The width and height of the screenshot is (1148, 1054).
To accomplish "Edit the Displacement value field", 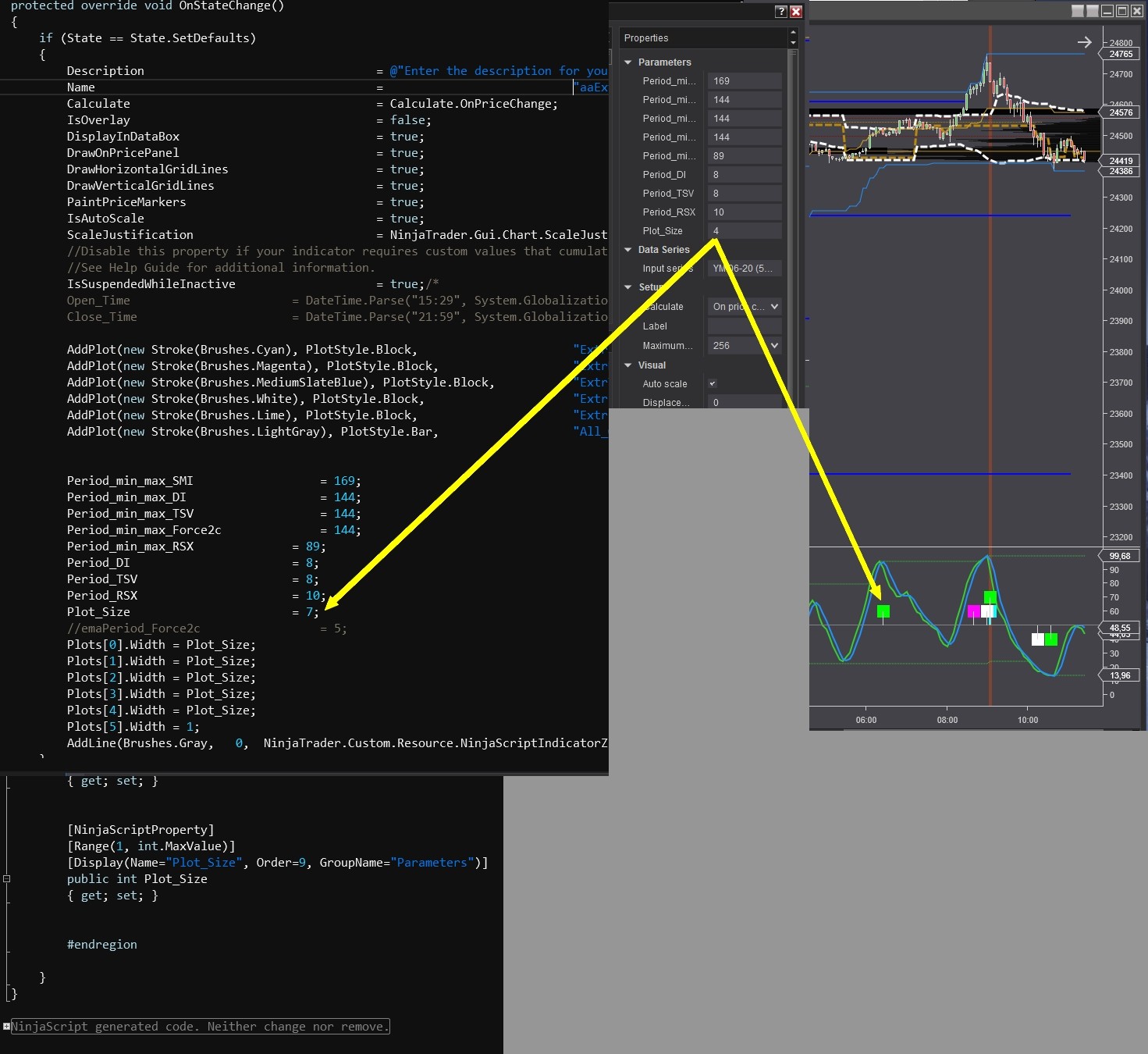I will pos(745,403).
